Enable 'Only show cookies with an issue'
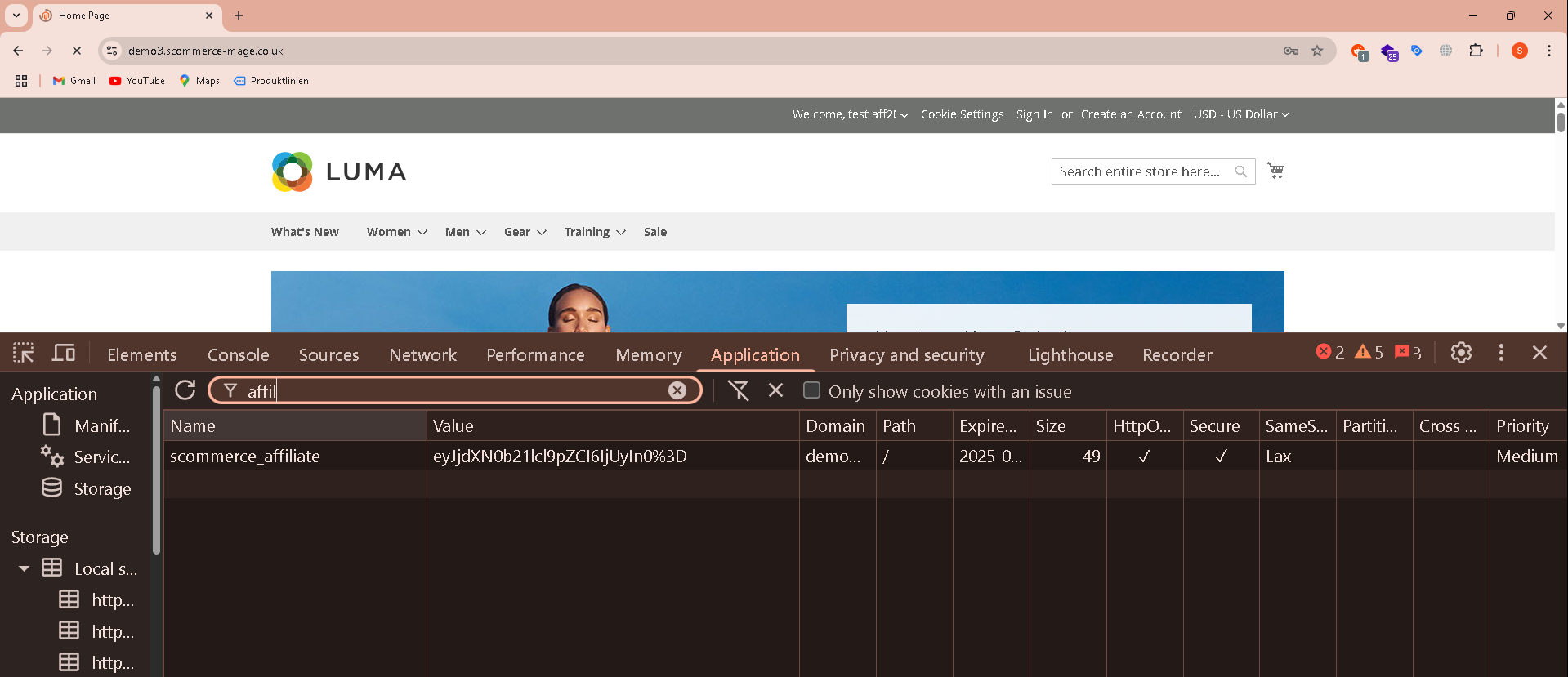The image size is (1568, 677). click(811, 390)
